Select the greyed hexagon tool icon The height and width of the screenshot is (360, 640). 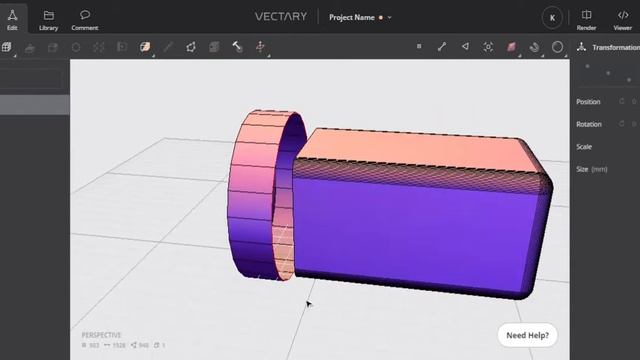76,47
